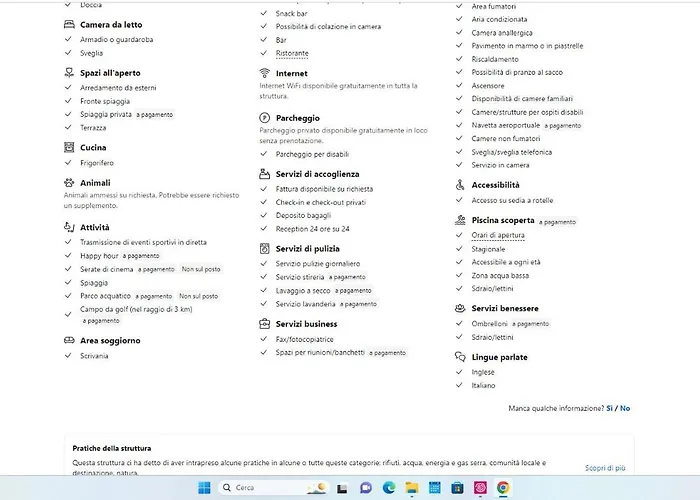700x500 pixels.
Task: Answer Sì to missing information question
Action: coord(610,408)
